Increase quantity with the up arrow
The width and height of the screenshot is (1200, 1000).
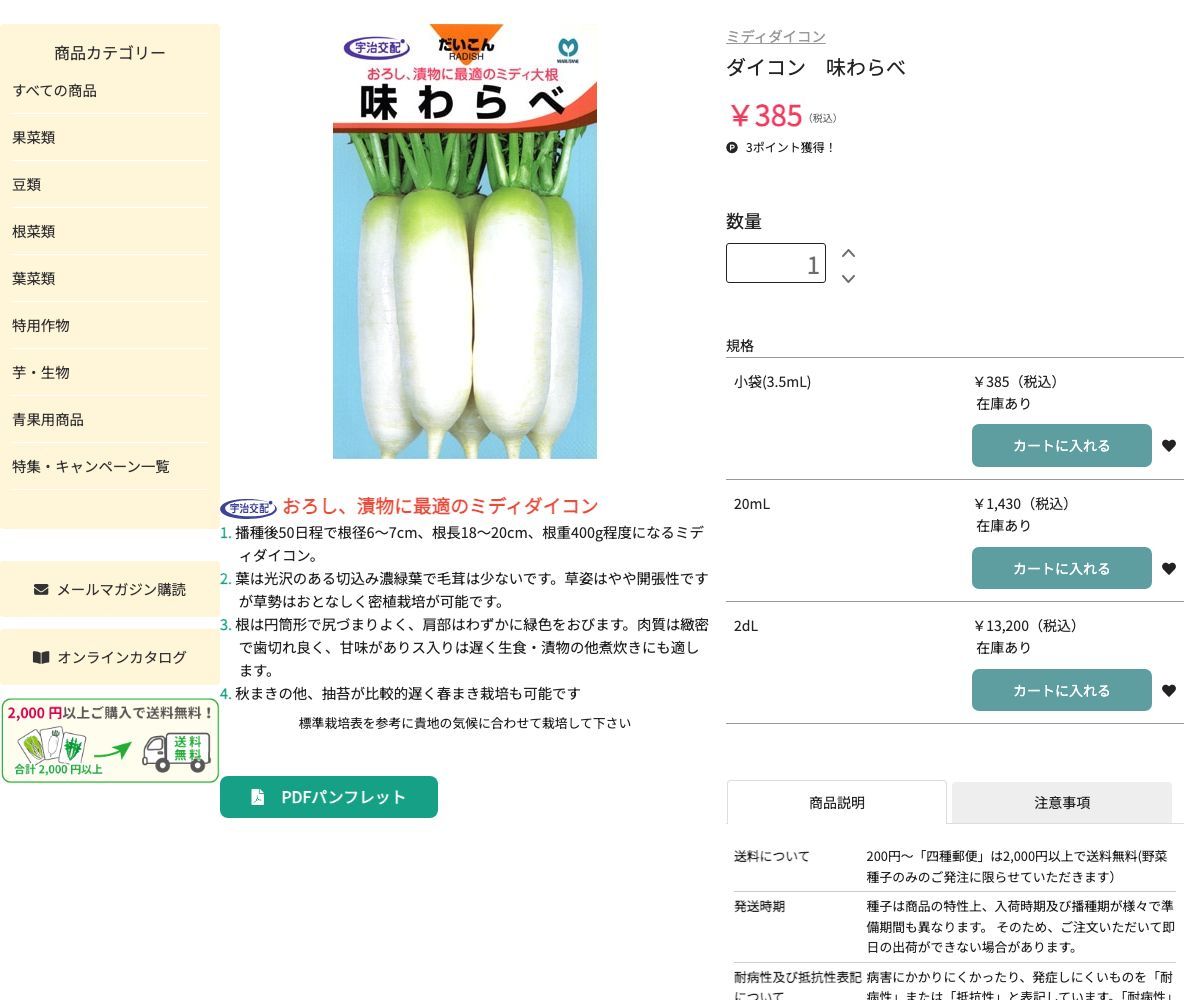click(848, 253)
